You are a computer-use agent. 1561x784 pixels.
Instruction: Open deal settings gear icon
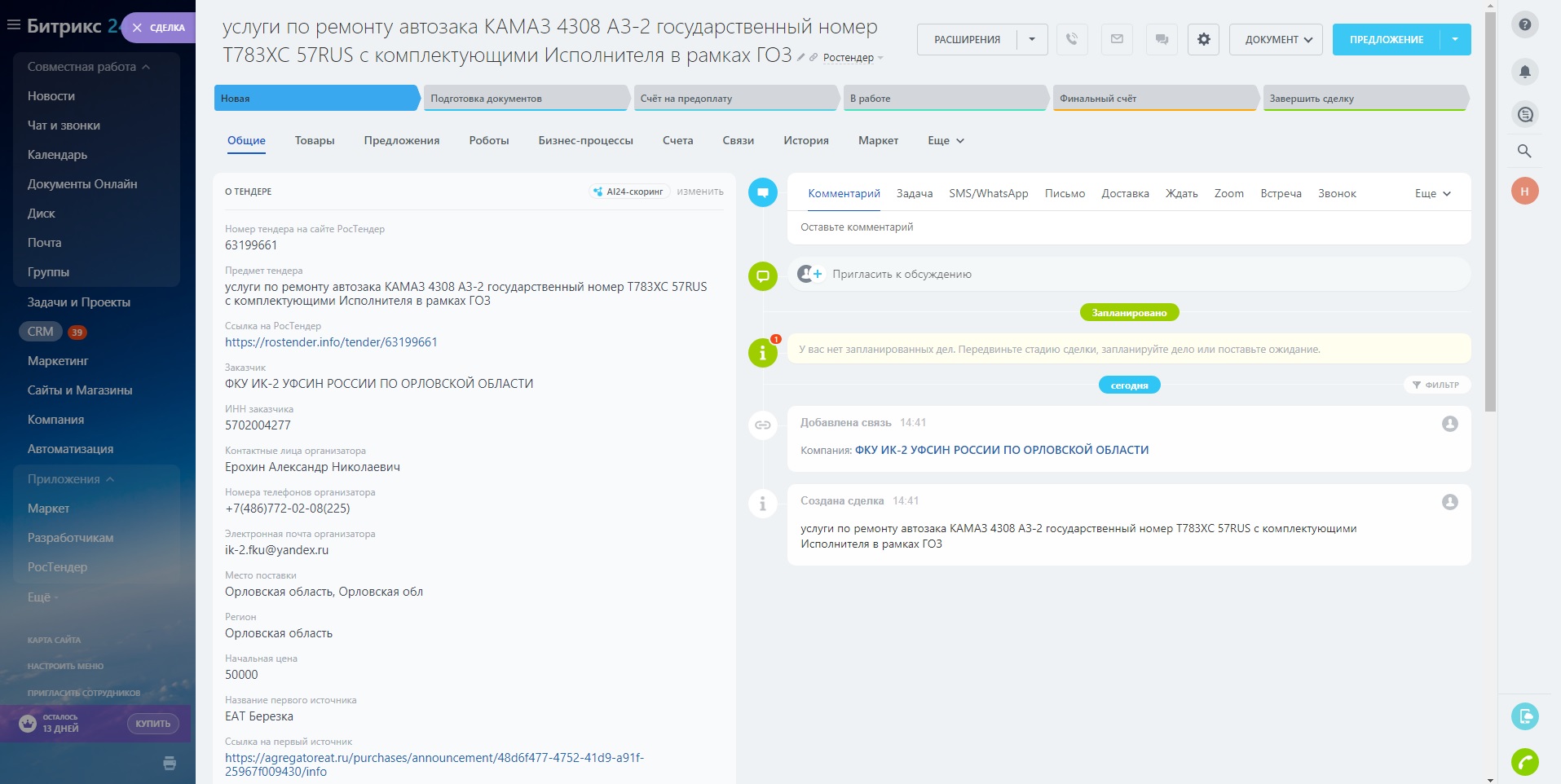coord(1203,39)
